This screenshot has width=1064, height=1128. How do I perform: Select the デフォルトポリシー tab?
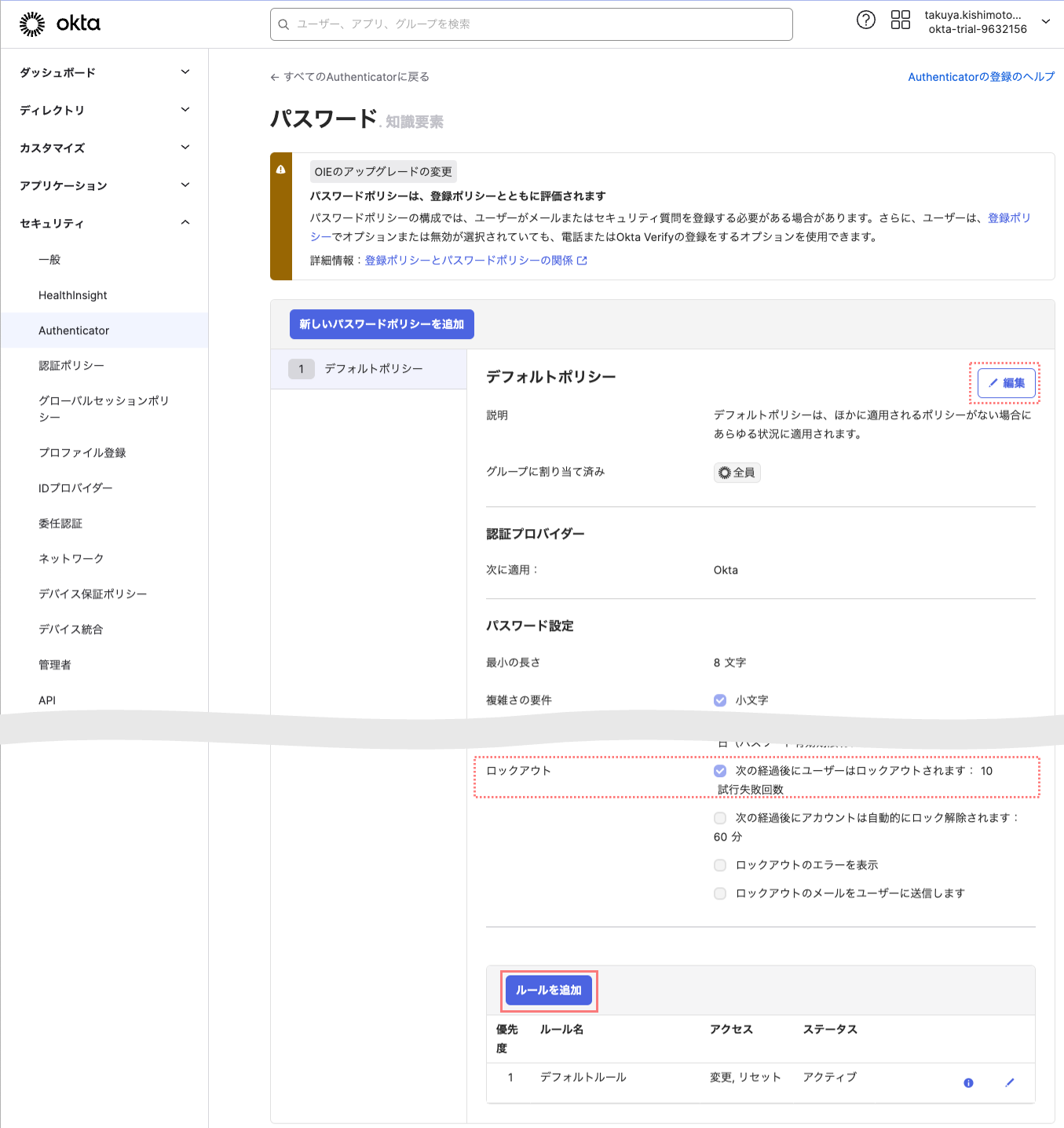pos(371,368)
